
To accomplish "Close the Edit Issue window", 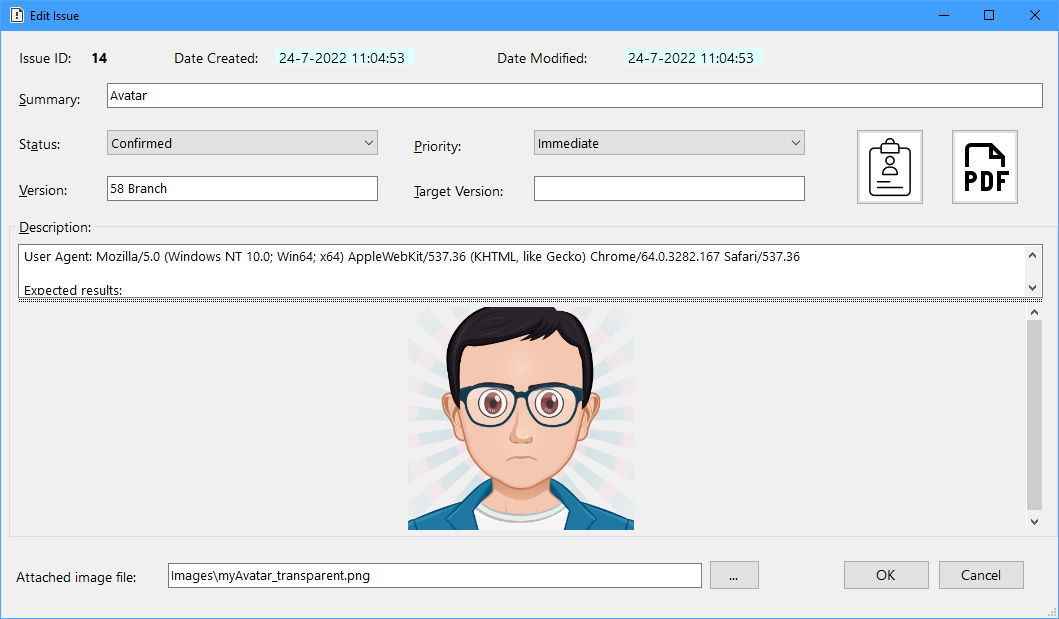I will pyautogui.click(x=1035, y=15).
